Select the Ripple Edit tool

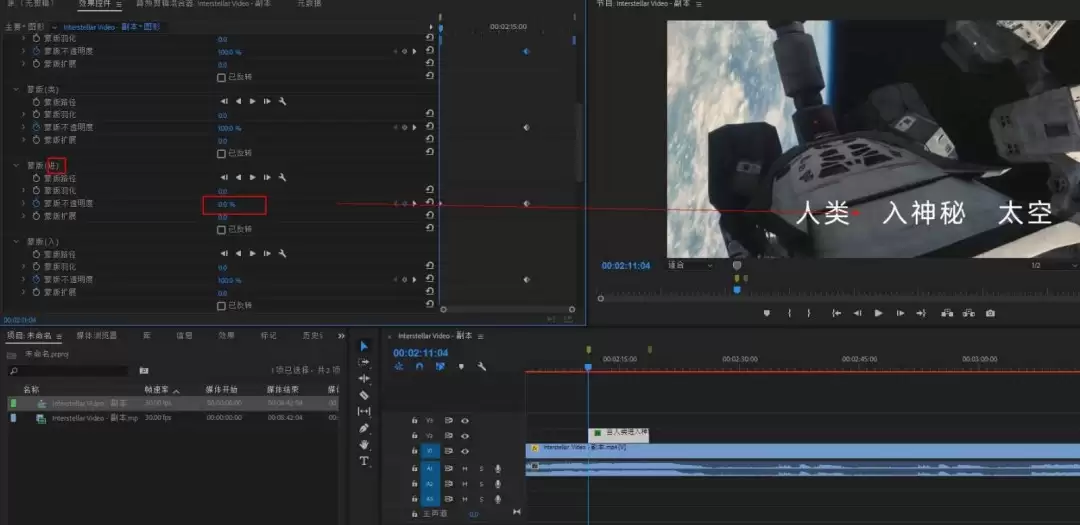click(364, 378)
